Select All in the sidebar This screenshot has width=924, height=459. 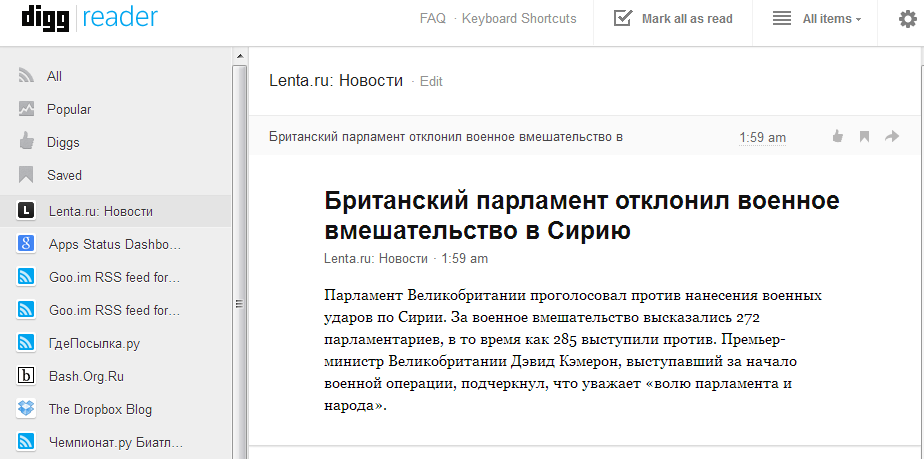[x=54, y=77]
